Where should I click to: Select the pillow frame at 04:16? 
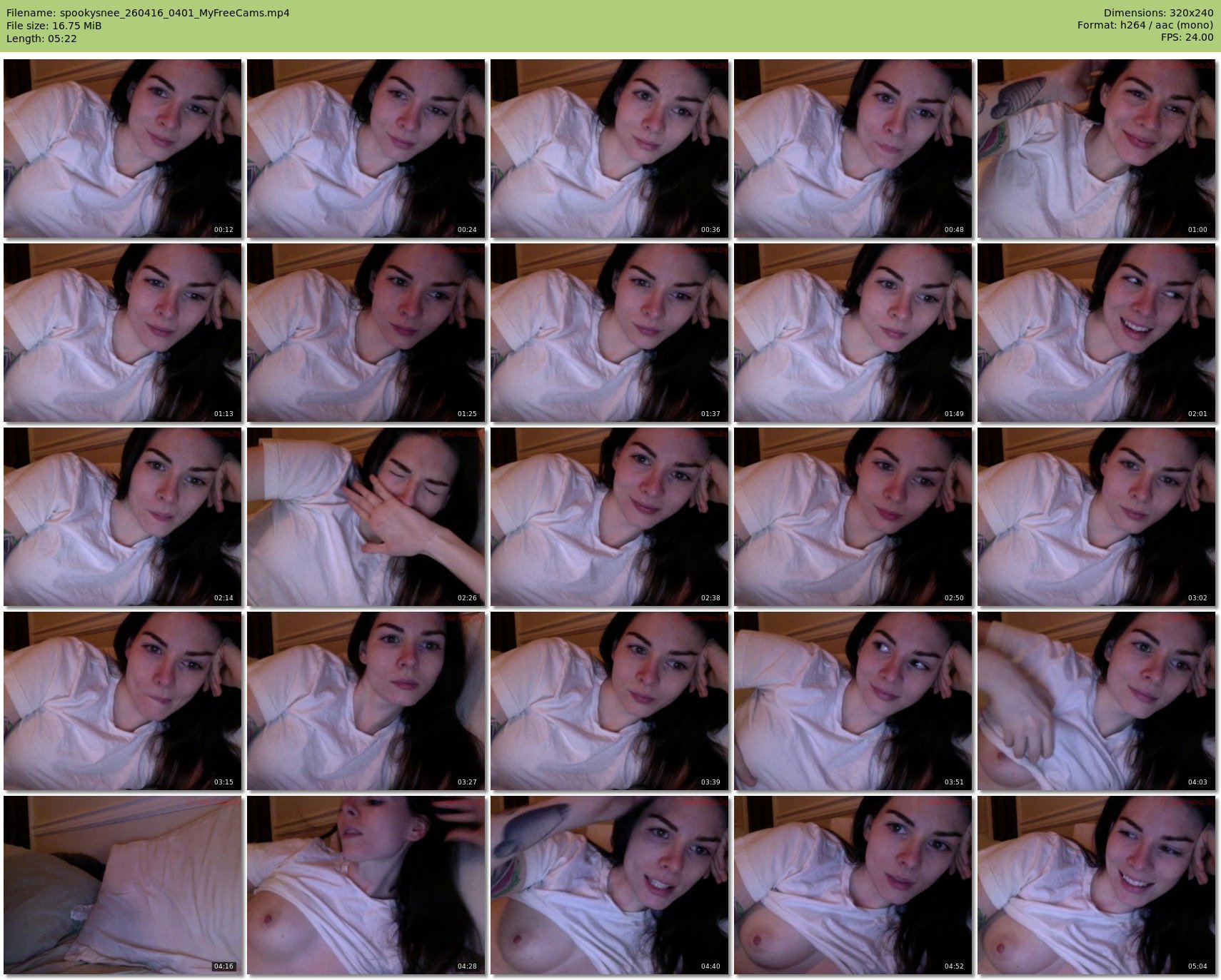pyautogui.click(x=122, y=885)
